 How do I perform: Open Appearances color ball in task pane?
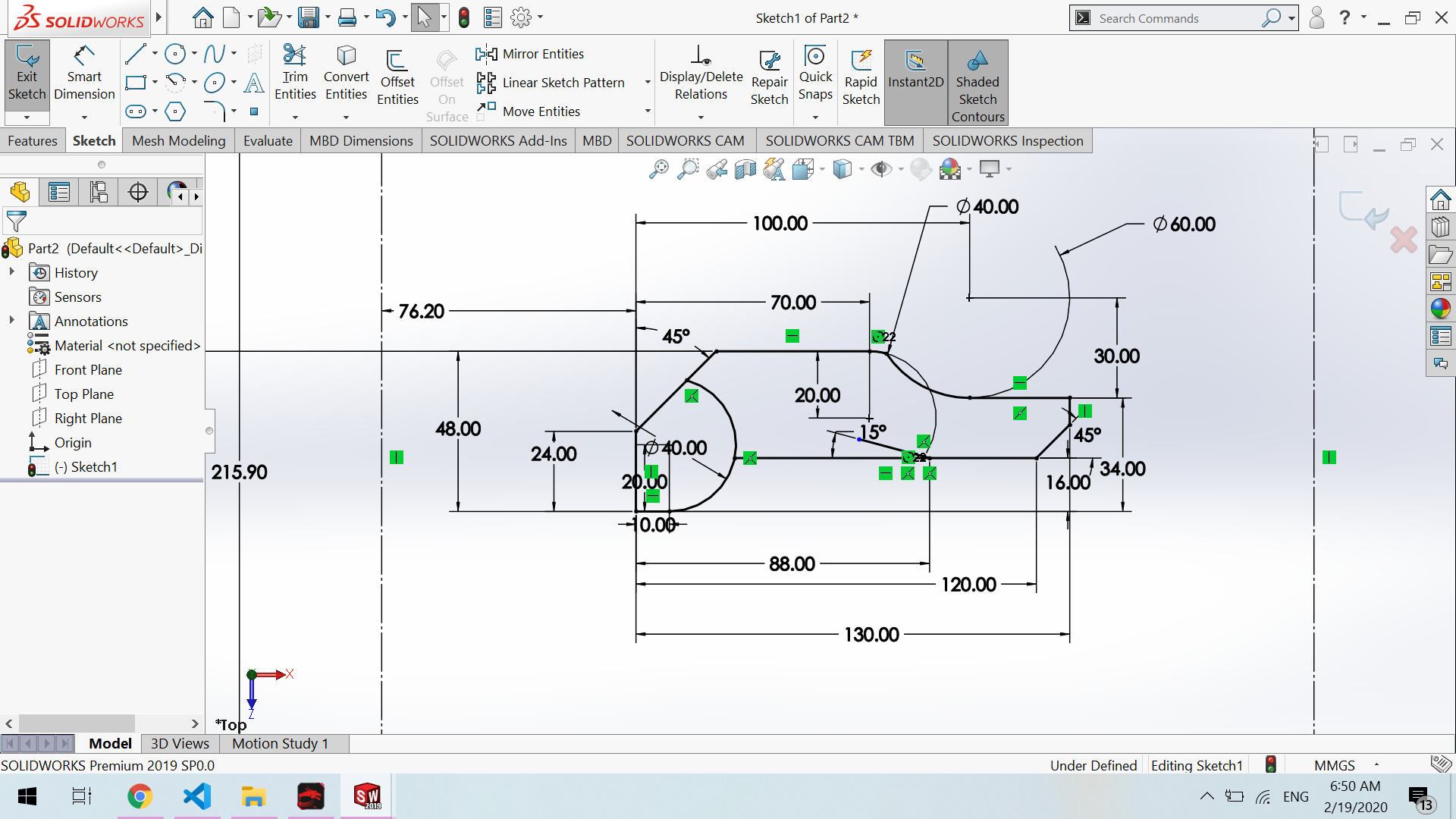click(x=1440, y=309)
